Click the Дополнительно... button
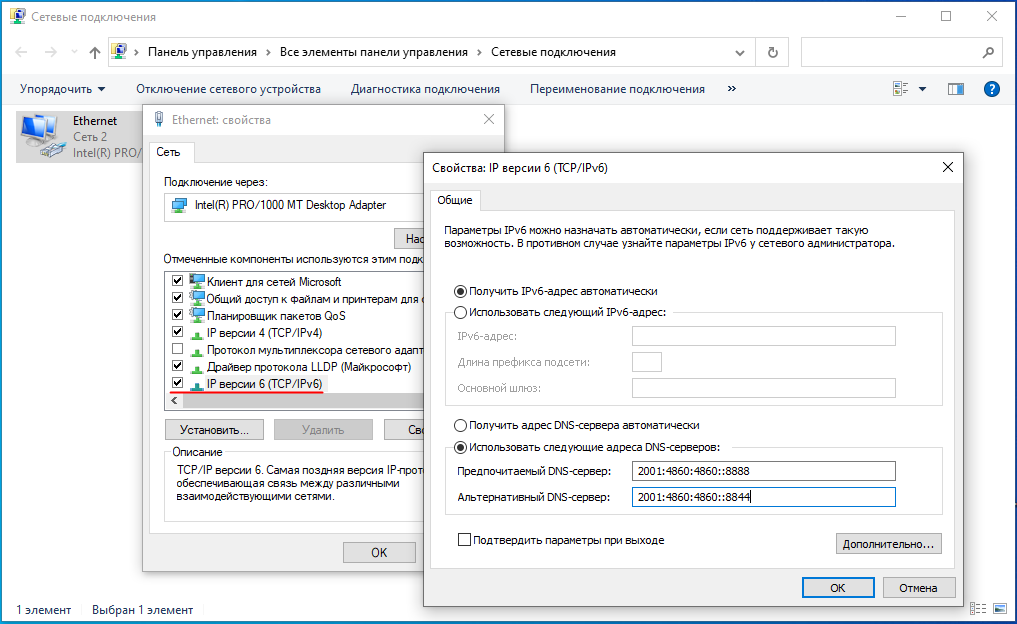 click(887, 544)
